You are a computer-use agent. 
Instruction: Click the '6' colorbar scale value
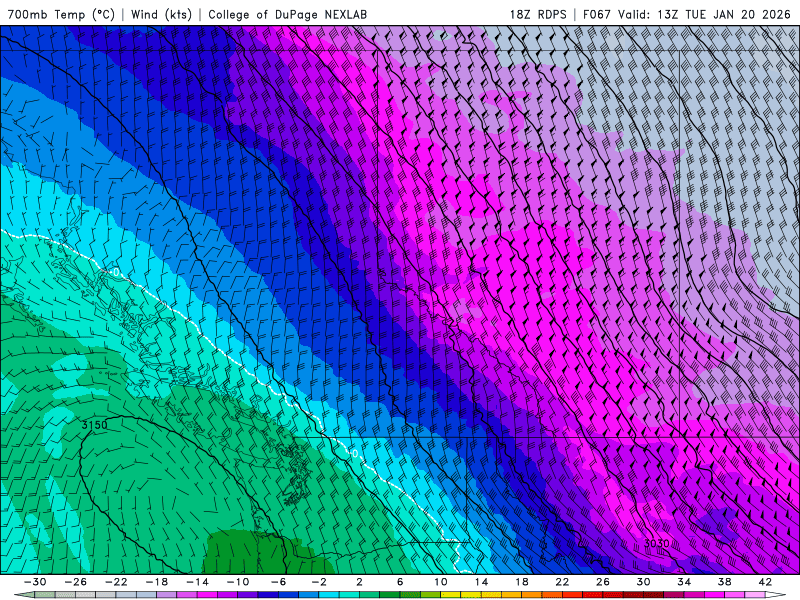pos(400,582)
